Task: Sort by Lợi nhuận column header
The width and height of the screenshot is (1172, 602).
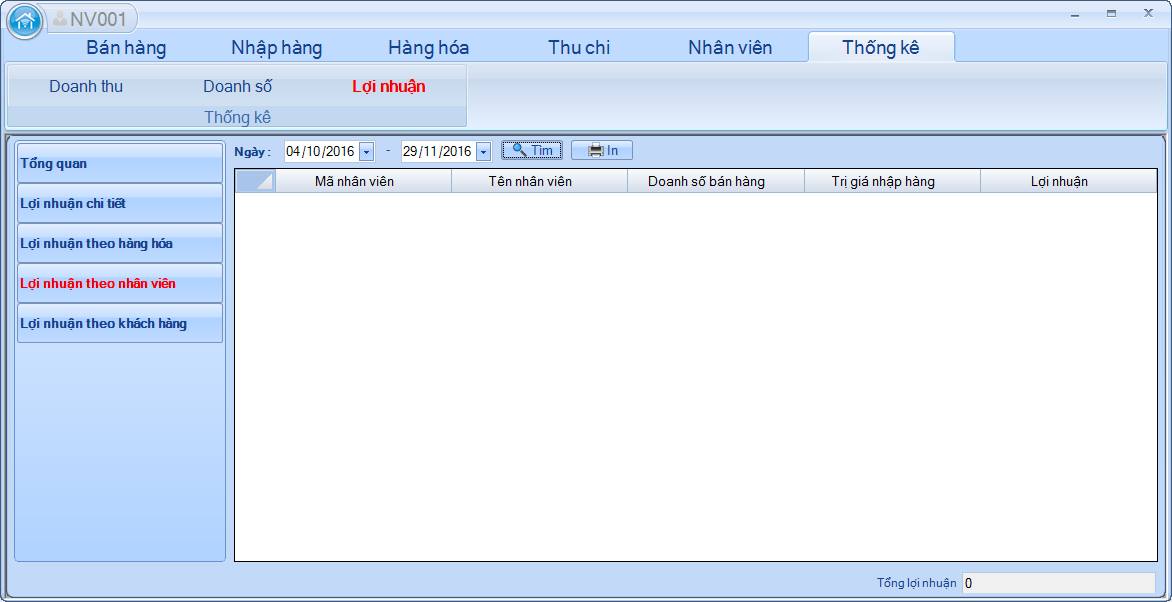Action: click(x=1068, y=181)
